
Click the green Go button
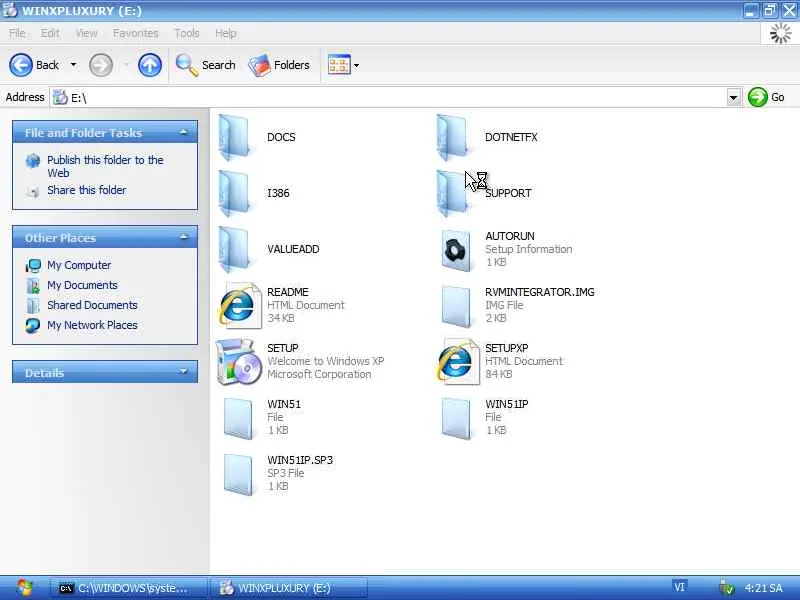click(766, 97)
